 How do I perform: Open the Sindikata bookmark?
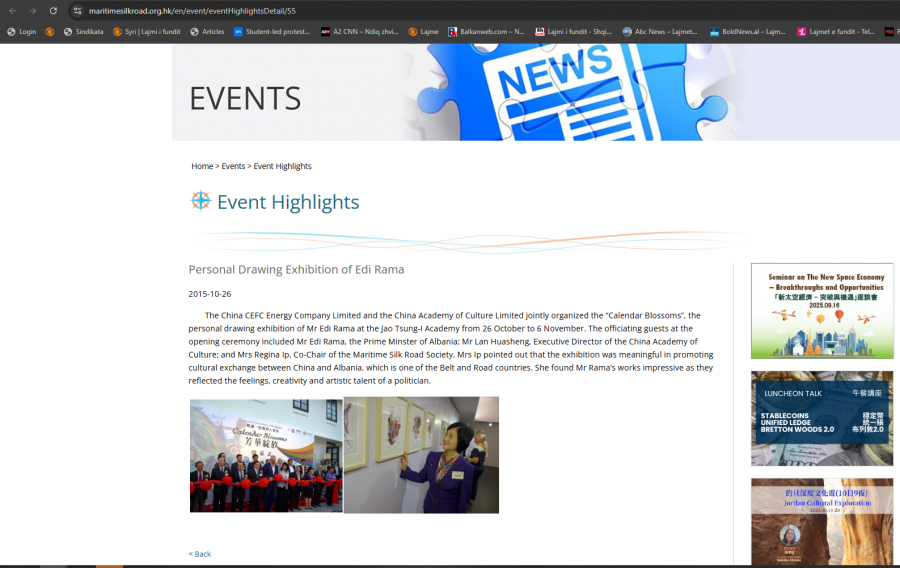pos(84,32)
